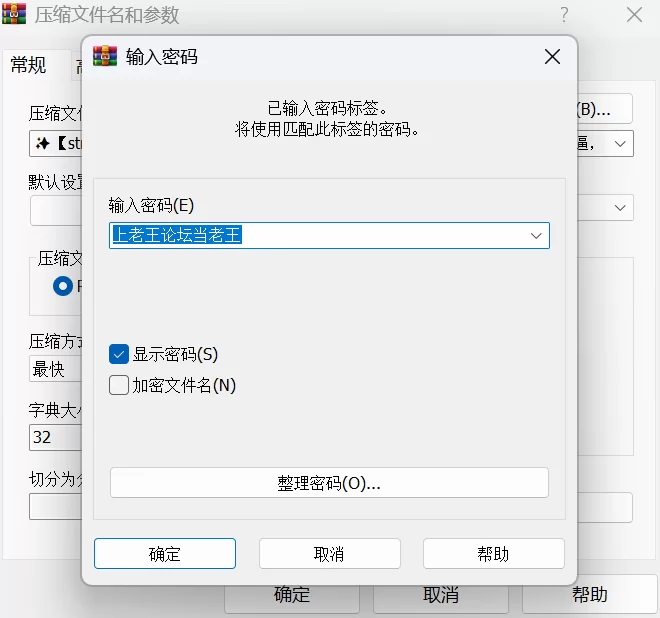Image resolution: width=660 pixels, height=618 pixels.
Task: Select the radio button under 压缩文件格式
Action: click(63, 286)
